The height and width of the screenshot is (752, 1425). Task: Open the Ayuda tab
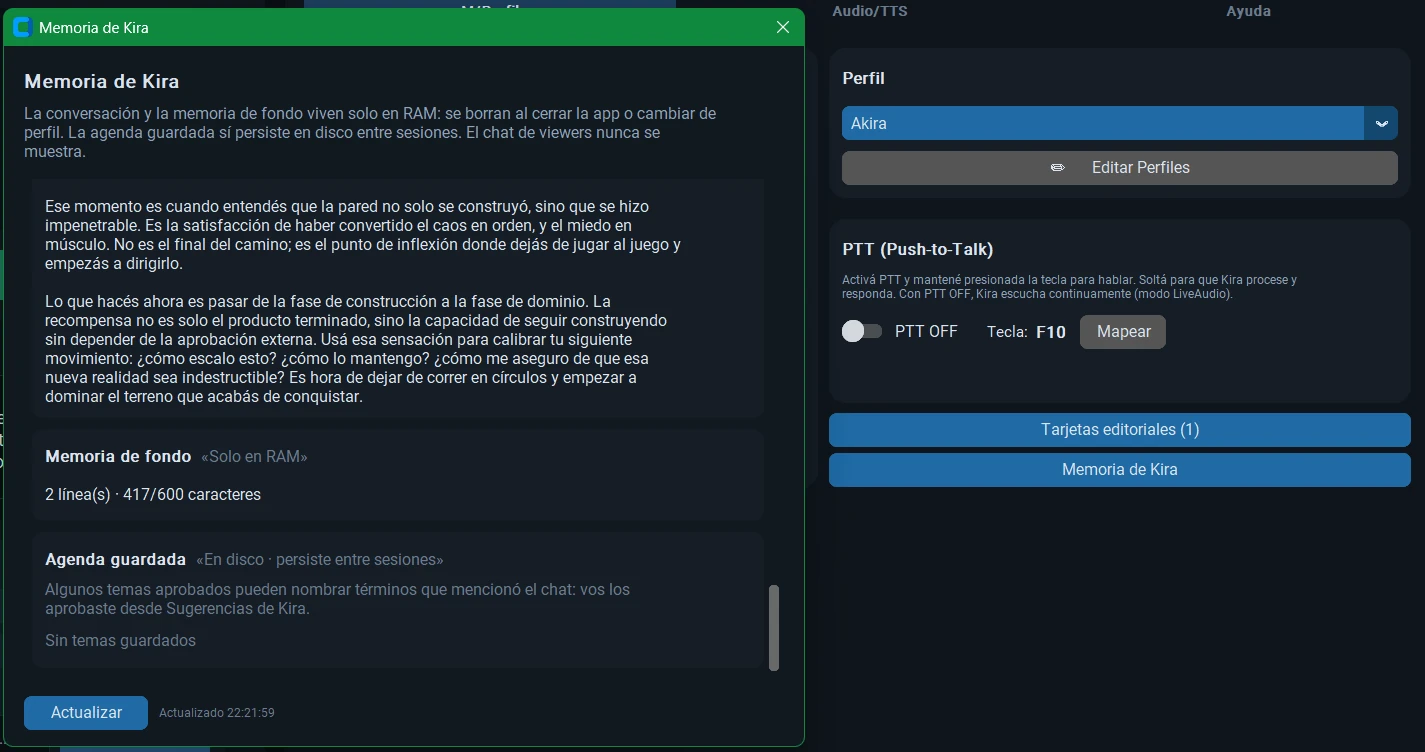click(1248, 11)
